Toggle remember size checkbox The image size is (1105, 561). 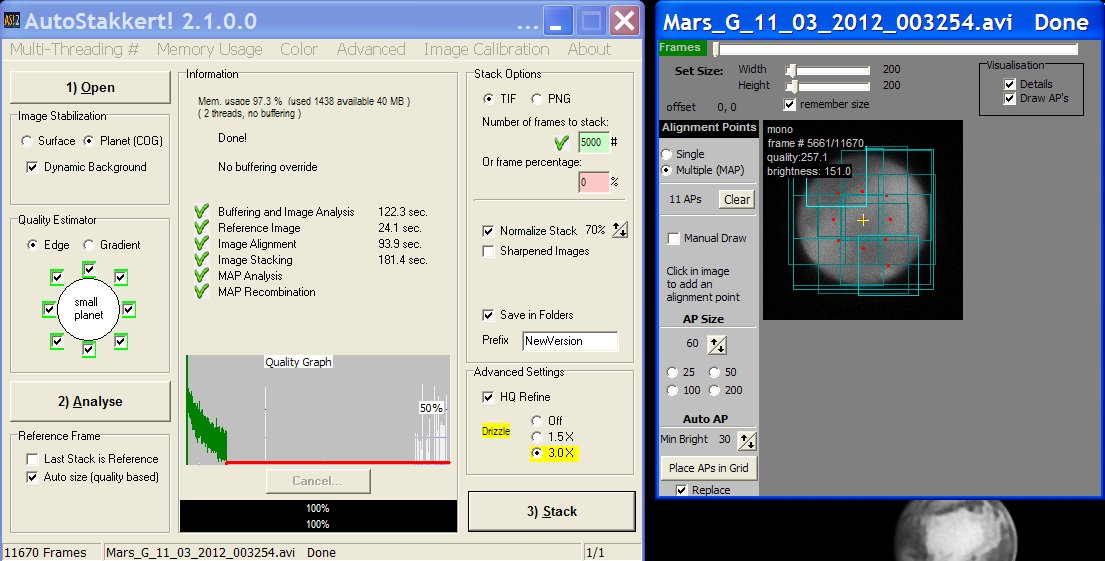pos(789,104)
